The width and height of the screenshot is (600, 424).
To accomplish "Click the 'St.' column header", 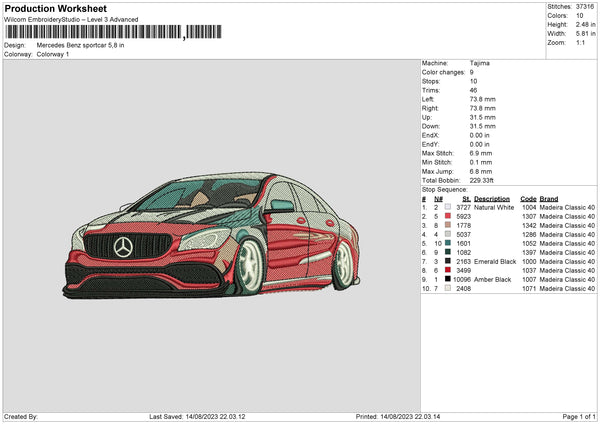I will tap(466, 199).
